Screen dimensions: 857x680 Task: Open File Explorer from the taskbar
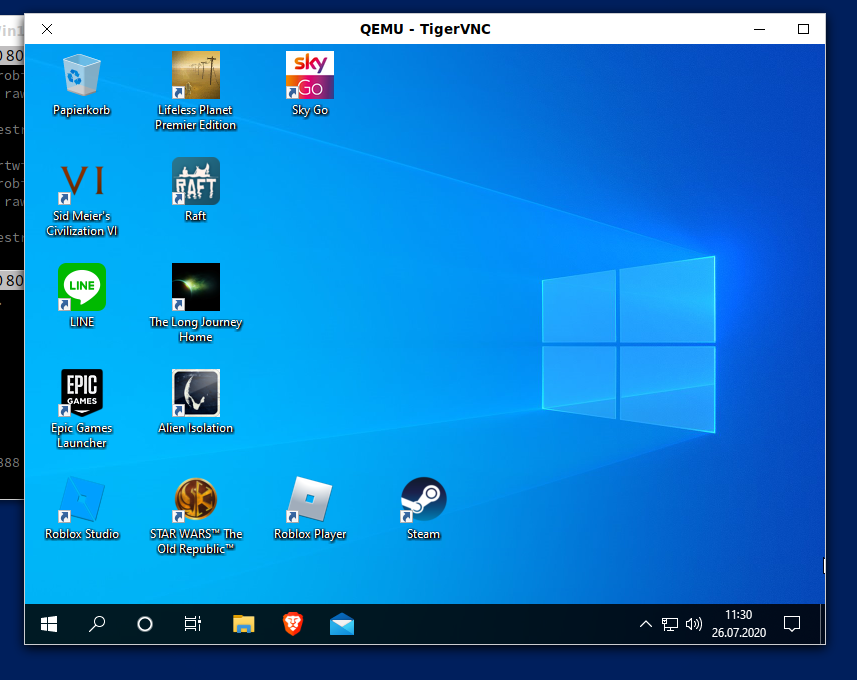[x=244, y=624]
